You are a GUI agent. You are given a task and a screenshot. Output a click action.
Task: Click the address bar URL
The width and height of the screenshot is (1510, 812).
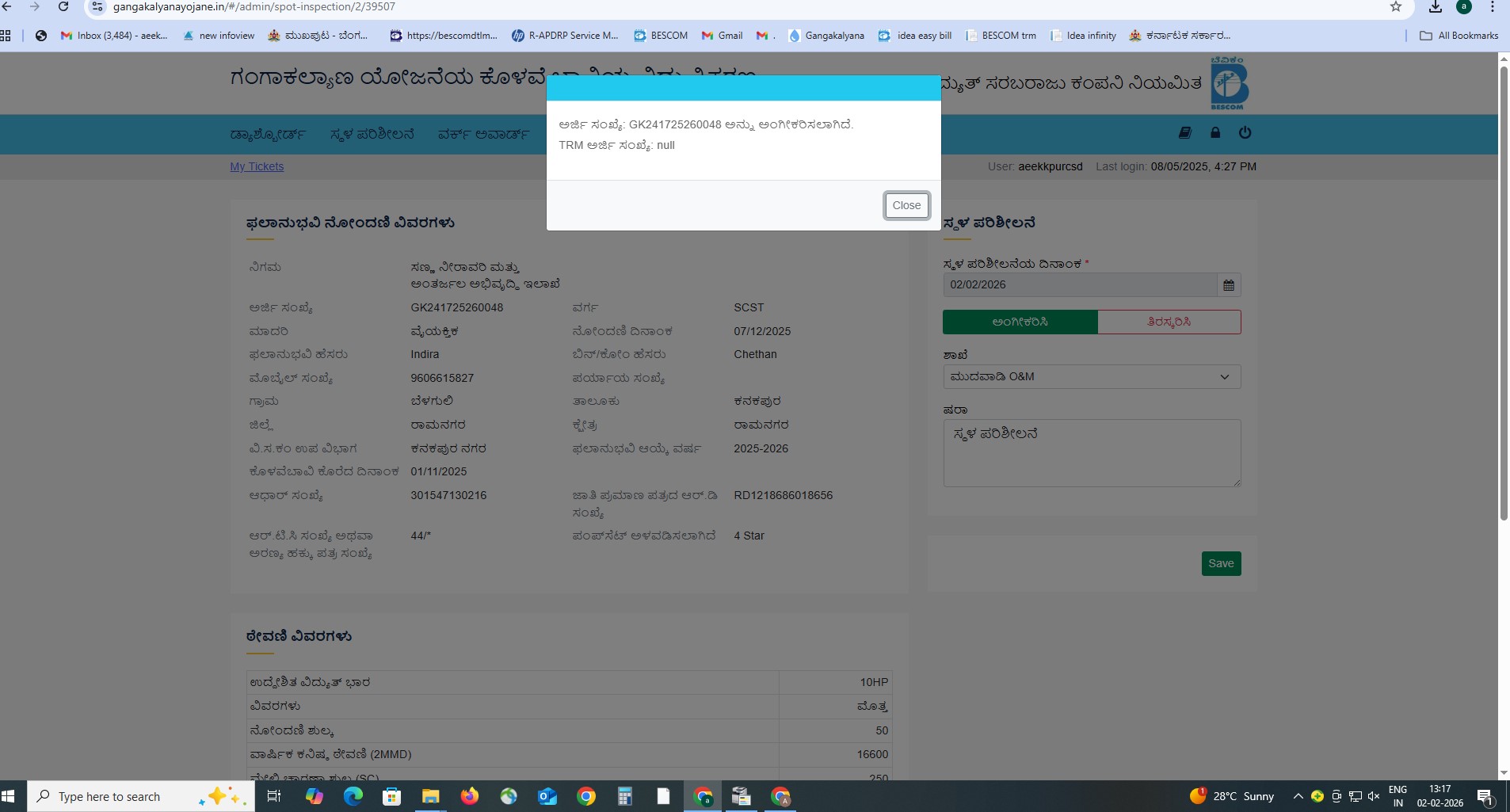(254, 7)
